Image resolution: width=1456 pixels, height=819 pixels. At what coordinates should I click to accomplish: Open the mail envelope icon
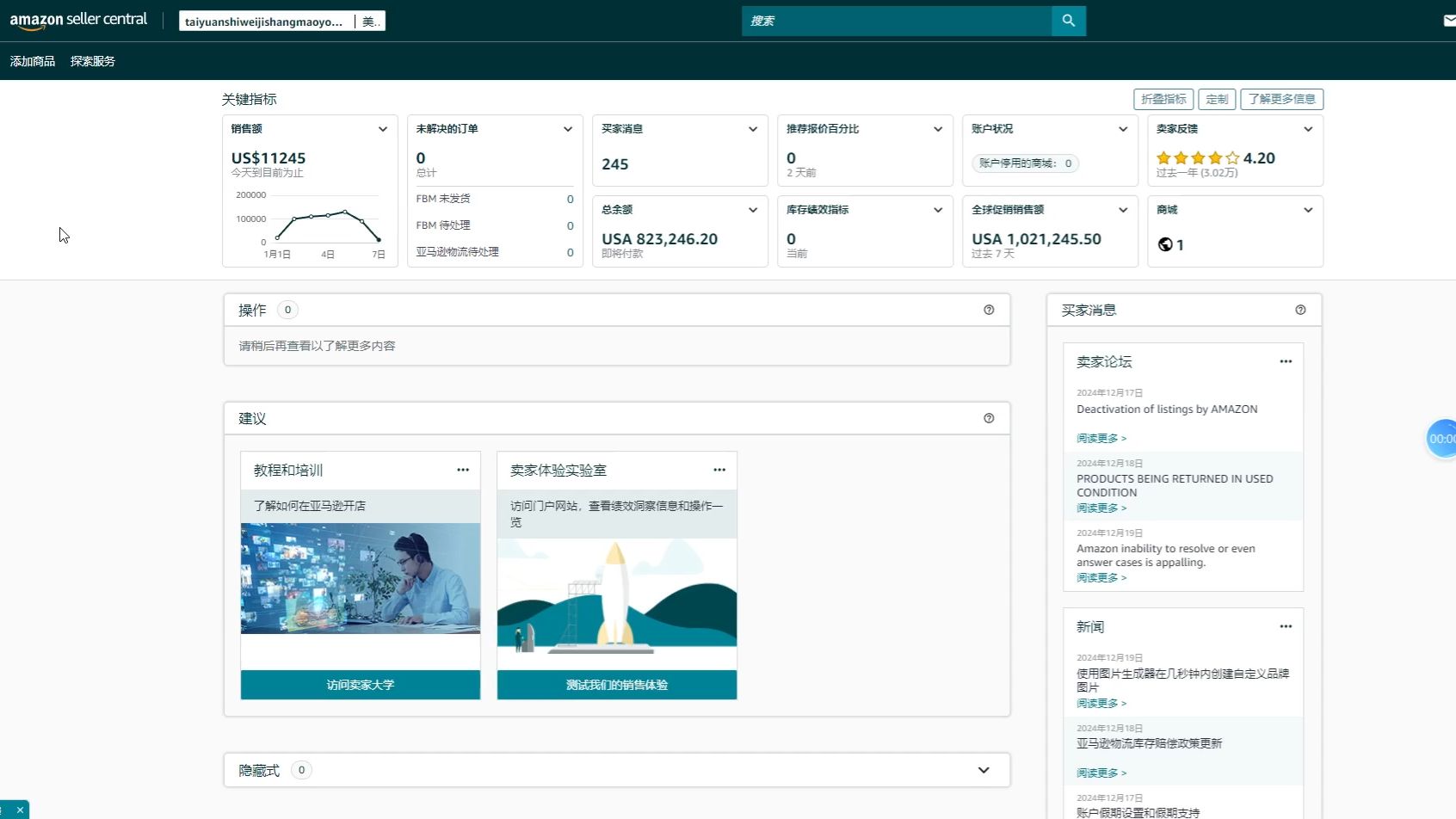click(1449, 21)
